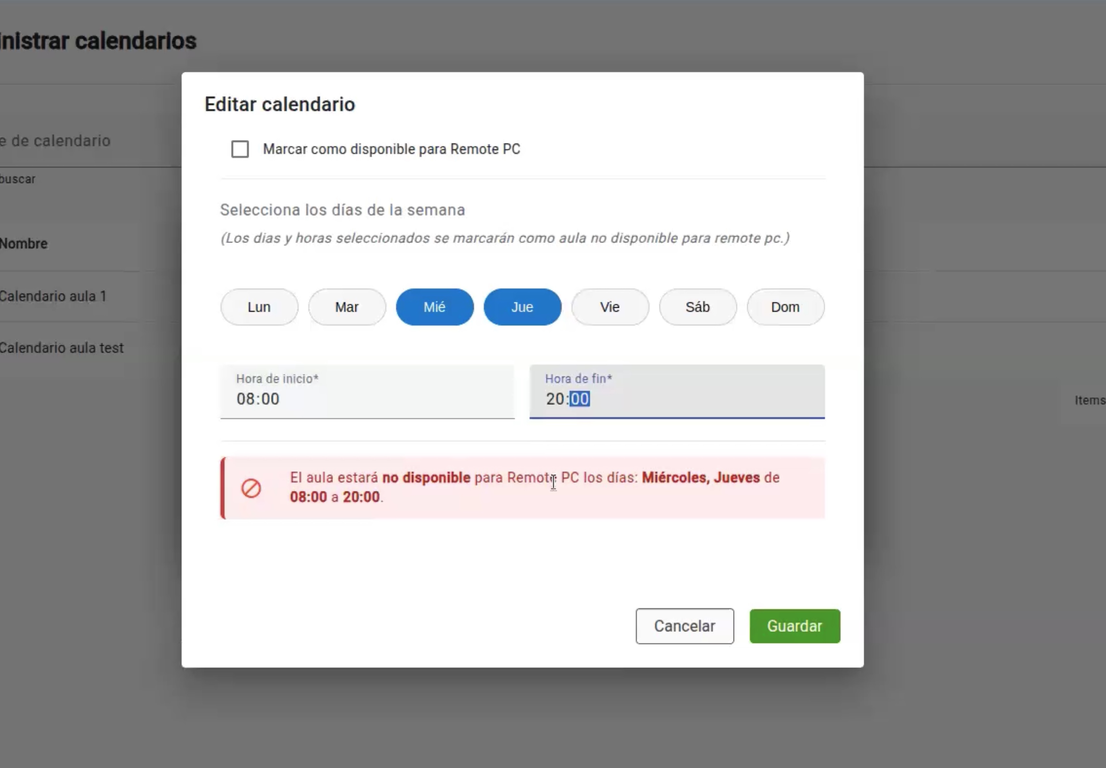This screenshot has width=1106, height=768.
Task: Check 'Marcar como disponible para Remote PC' box
Action: pyautogui.click(x=240, y=149)
